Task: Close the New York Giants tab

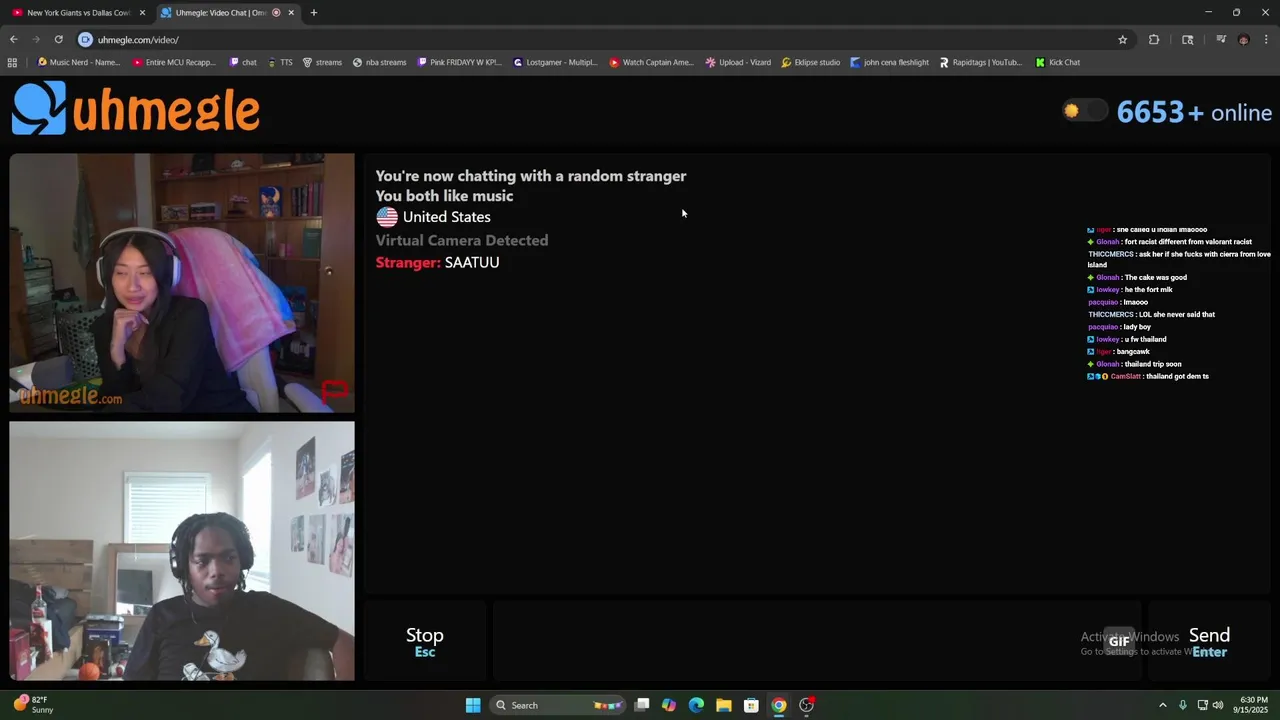Action: [x=142, y=13]
